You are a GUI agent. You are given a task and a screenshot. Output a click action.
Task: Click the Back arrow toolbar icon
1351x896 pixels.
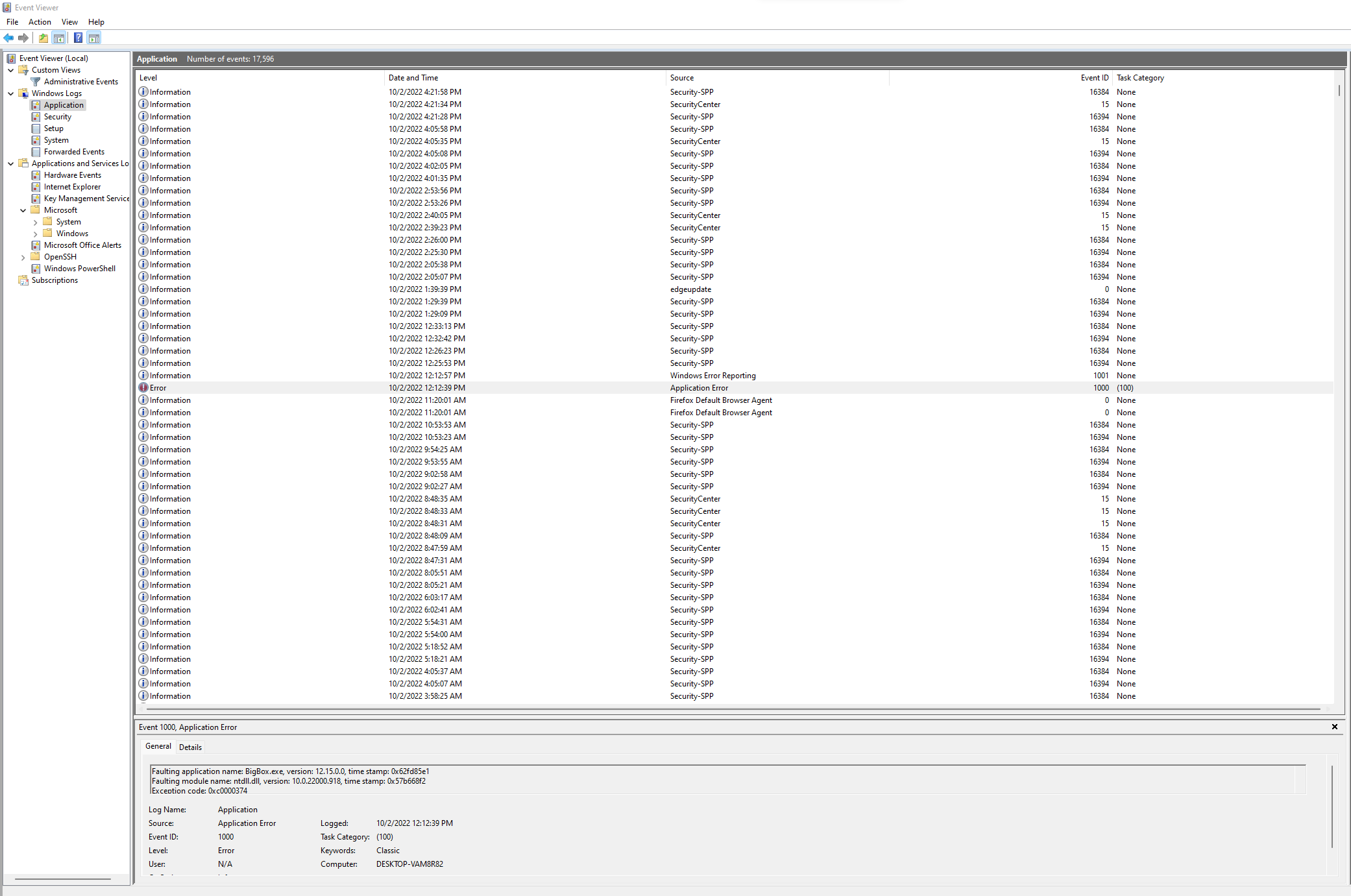(x=8, y=38)
